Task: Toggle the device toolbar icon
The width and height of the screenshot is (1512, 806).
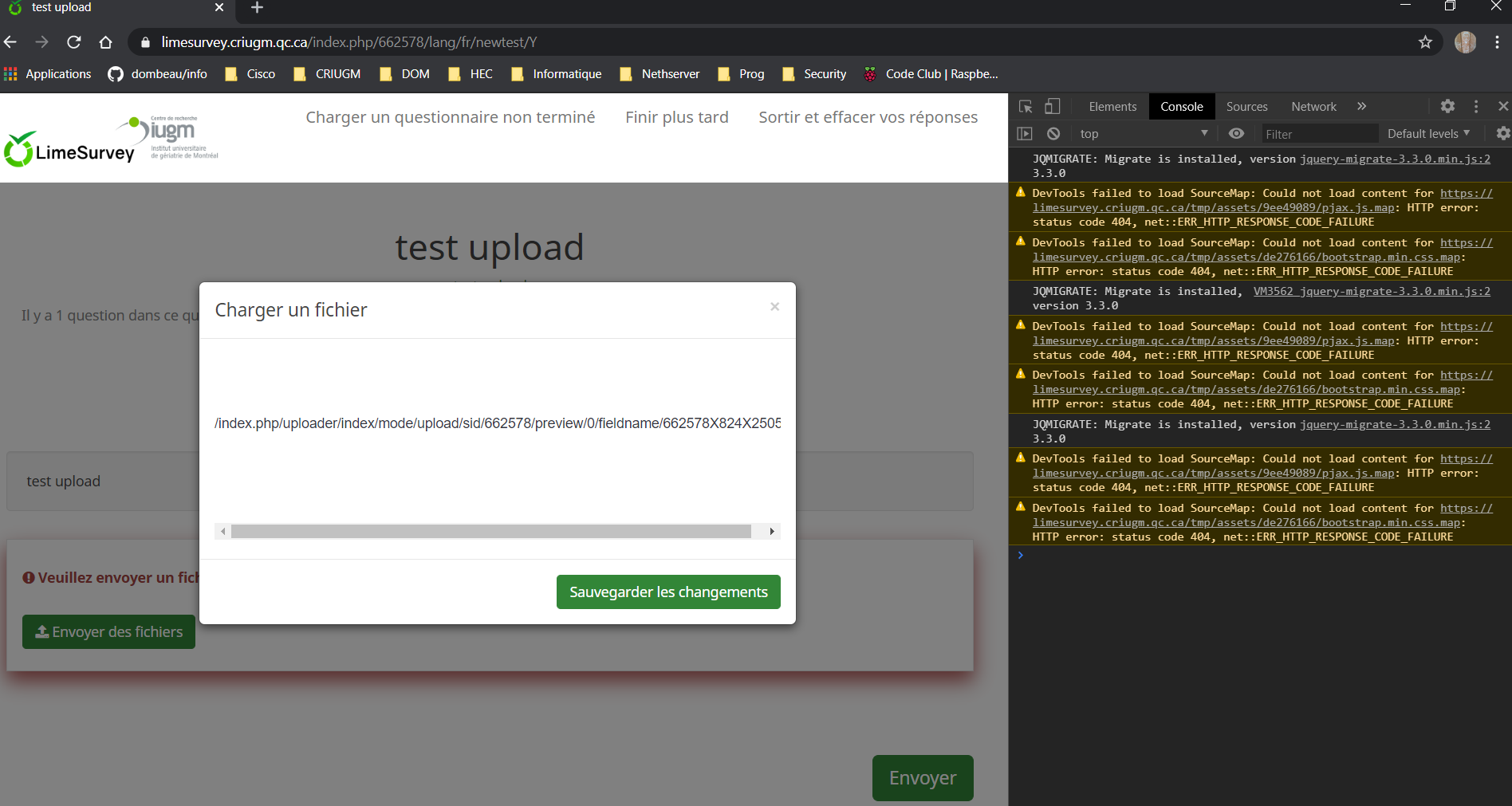Action: tap(1053, 106)
